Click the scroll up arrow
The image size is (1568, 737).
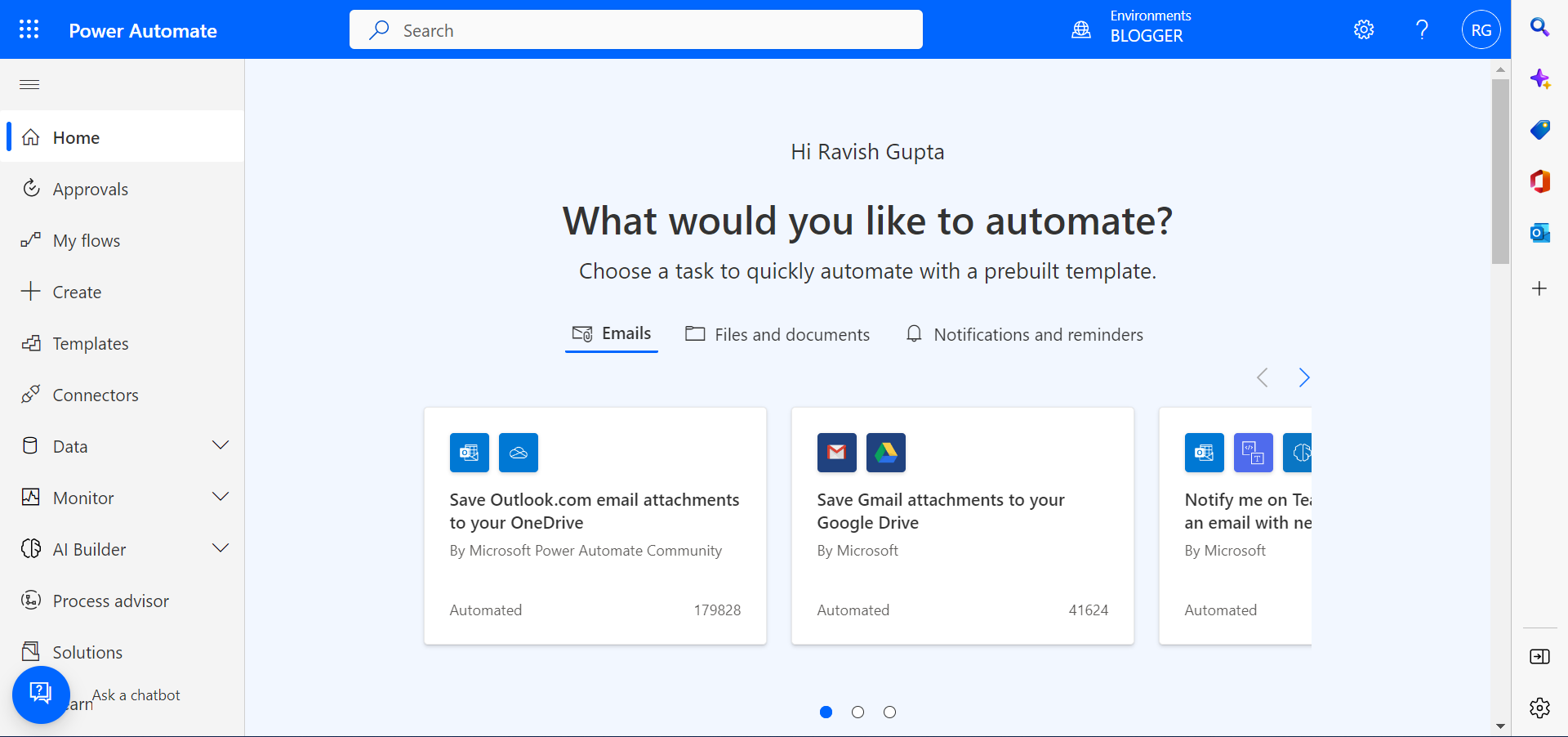click(1500, 69)
